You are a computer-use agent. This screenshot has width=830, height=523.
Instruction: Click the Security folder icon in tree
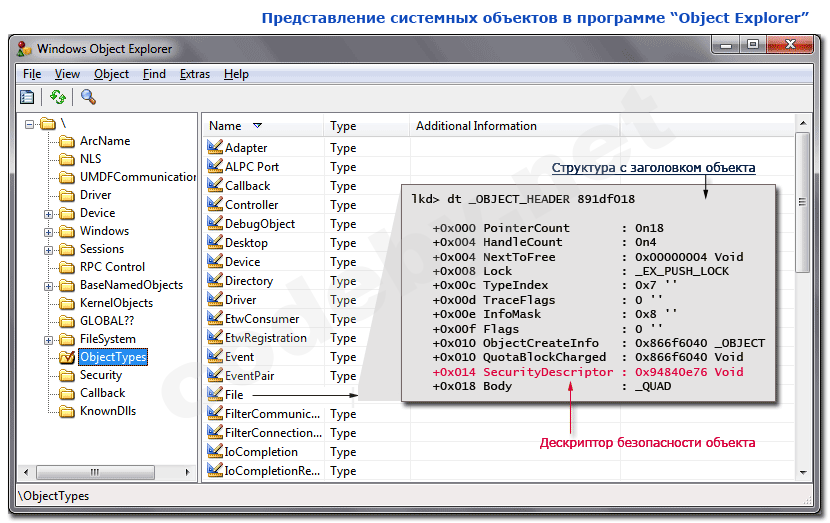point(67,375)
